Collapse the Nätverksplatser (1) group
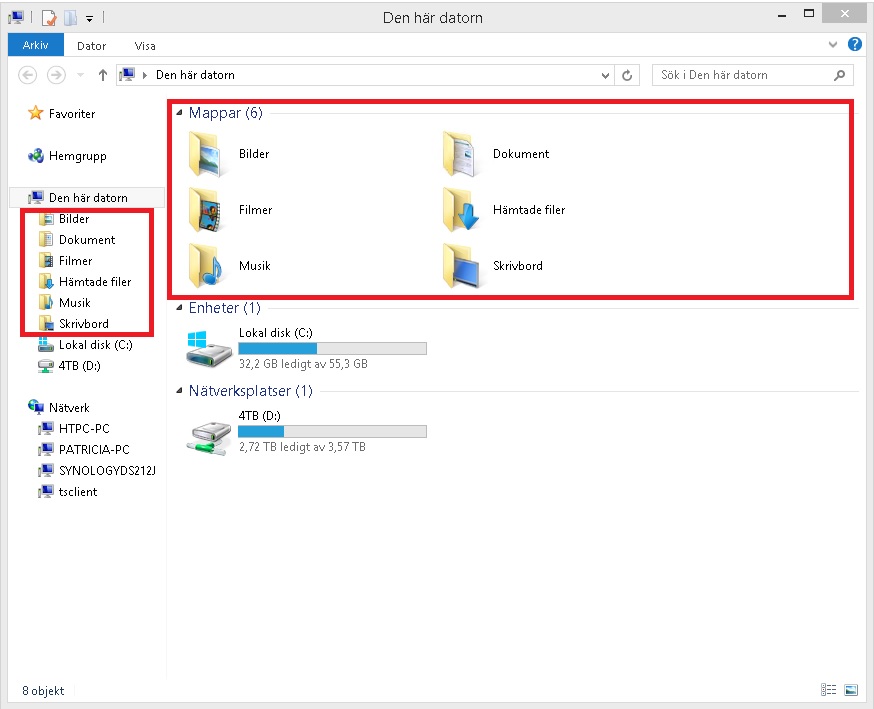874x709 pixels. point(179,391)
